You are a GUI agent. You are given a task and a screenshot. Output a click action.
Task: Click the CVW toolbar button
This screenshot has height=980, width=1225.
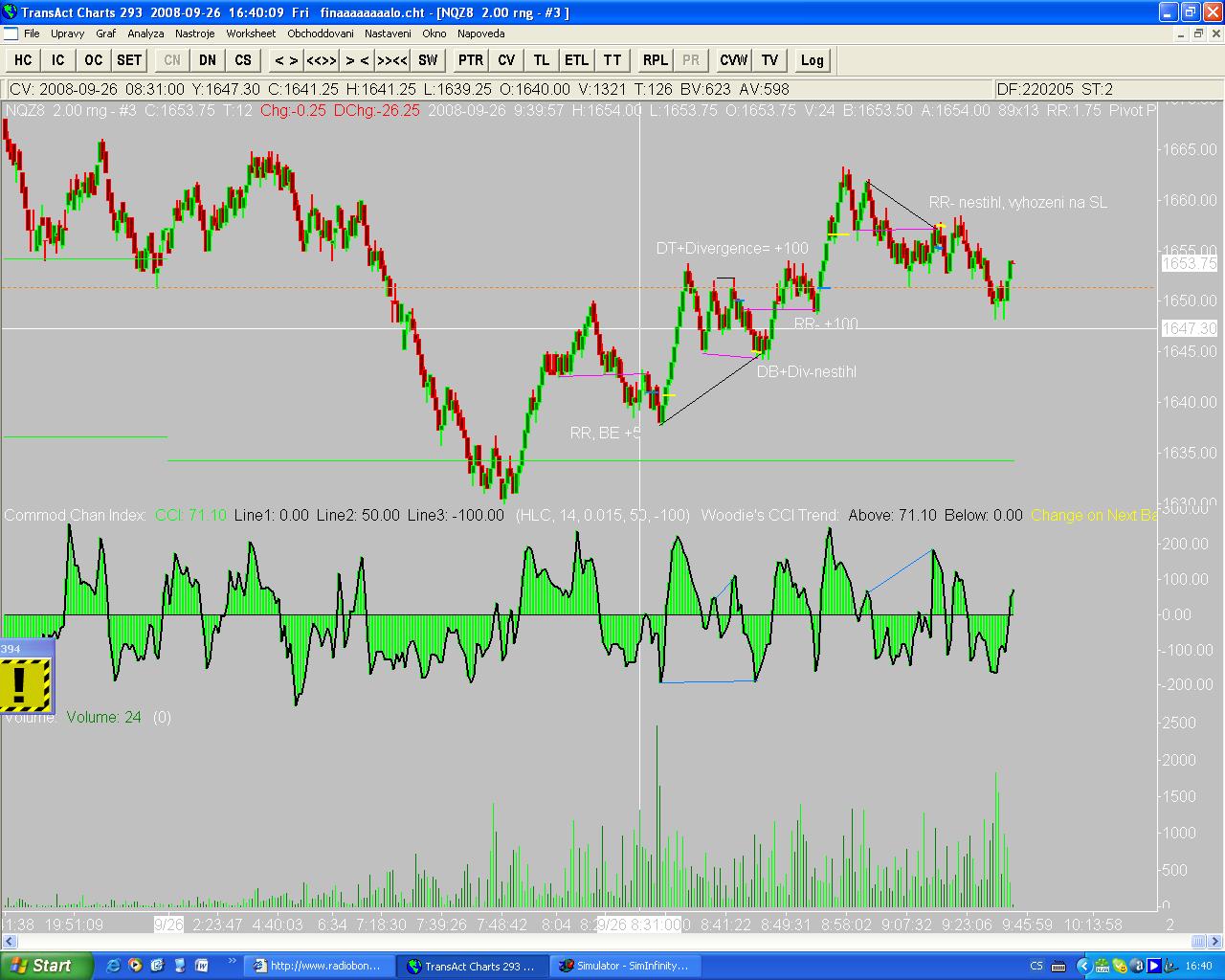(x=734, y=60)
